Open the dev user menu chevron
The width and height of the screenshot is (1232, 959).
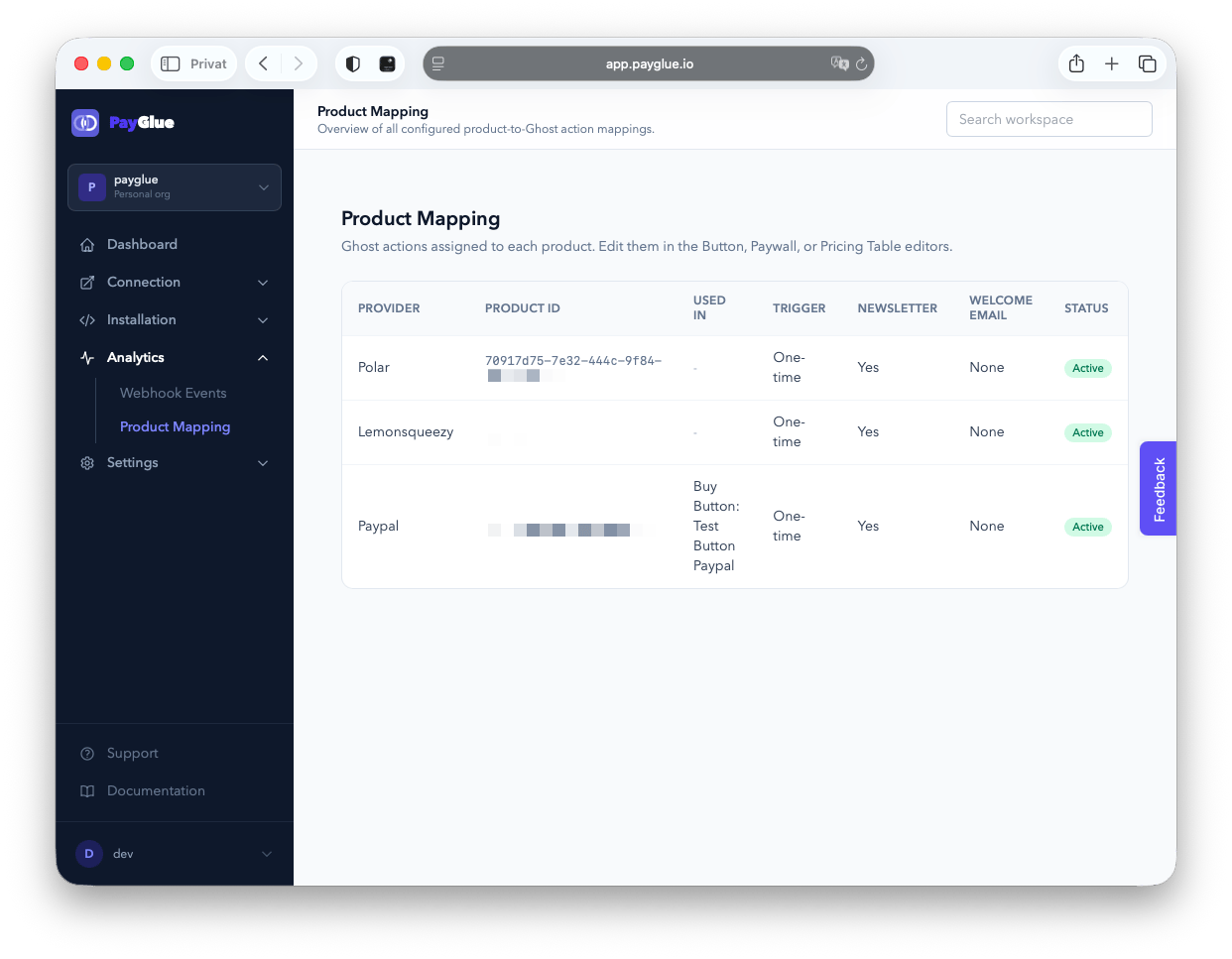click(266, 854)
